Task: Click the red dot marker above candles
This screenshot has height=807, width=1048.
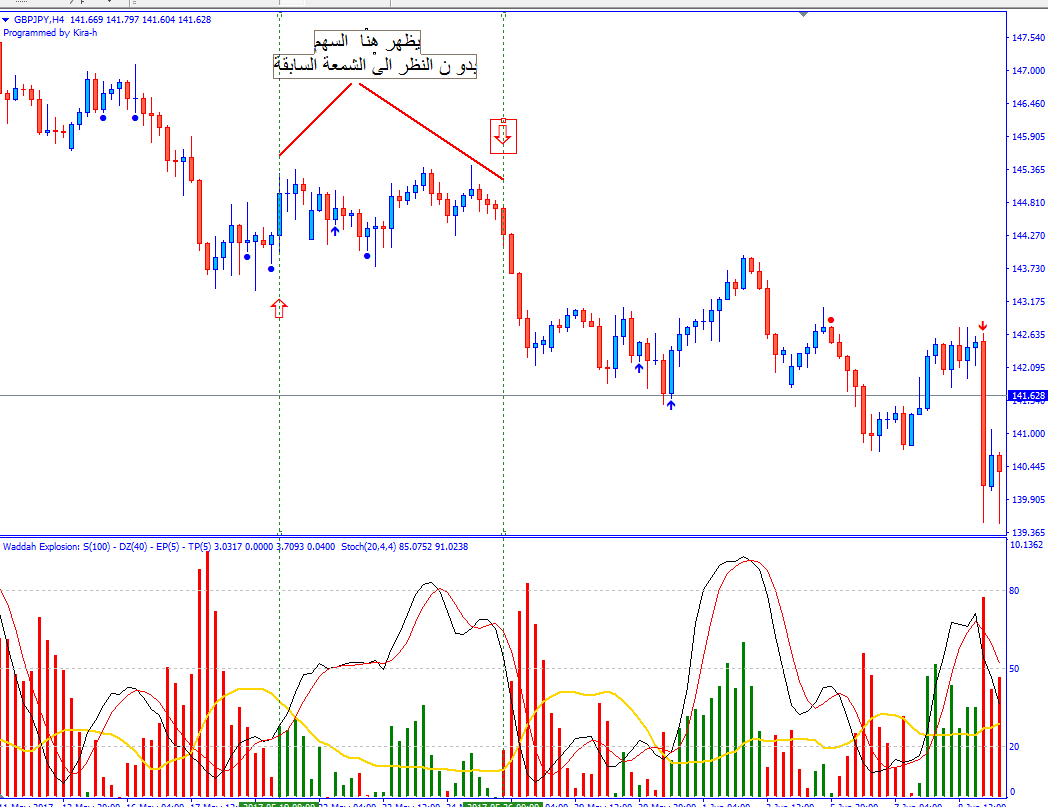Action: click(830, 320)
